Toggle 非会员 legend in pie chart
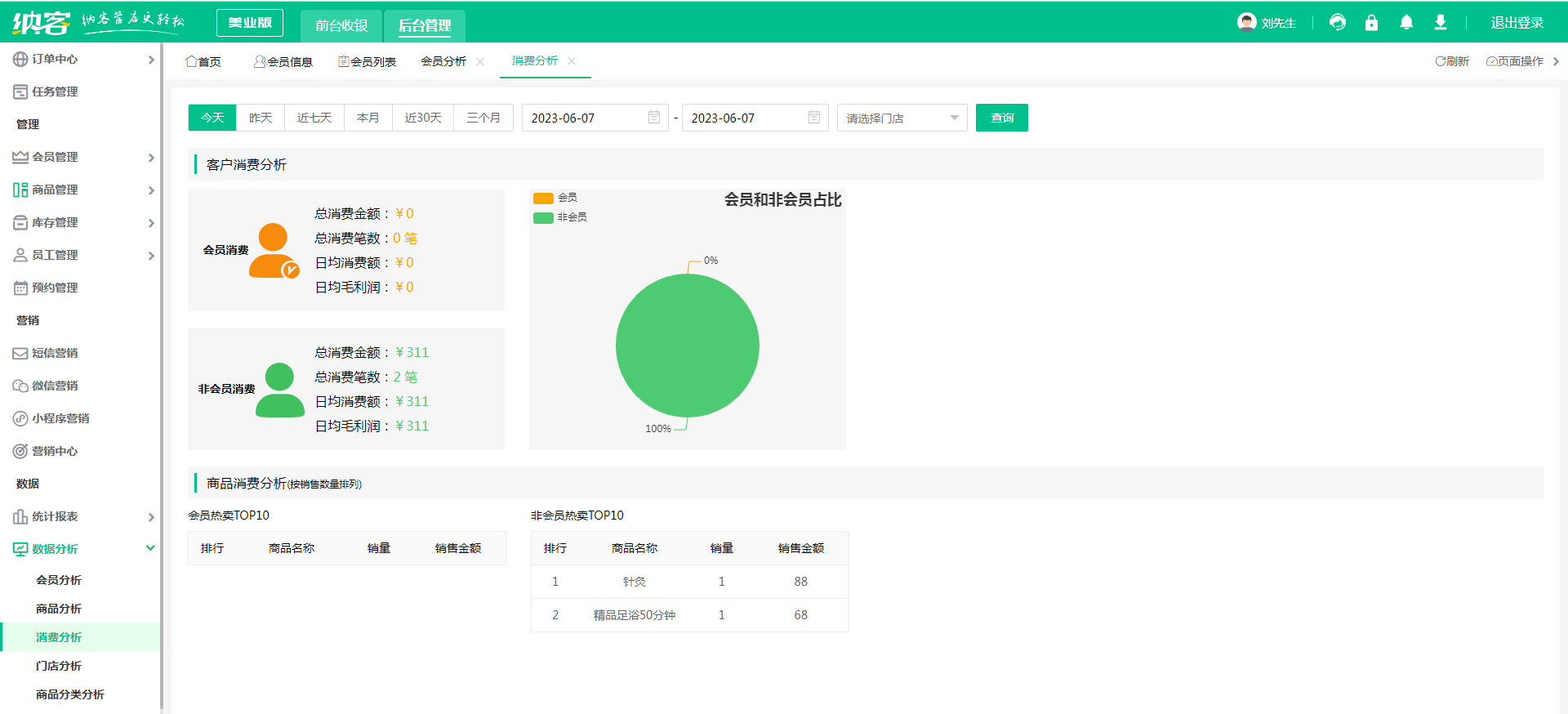This screenshot has width=1568, height=714. coord(560,217)
